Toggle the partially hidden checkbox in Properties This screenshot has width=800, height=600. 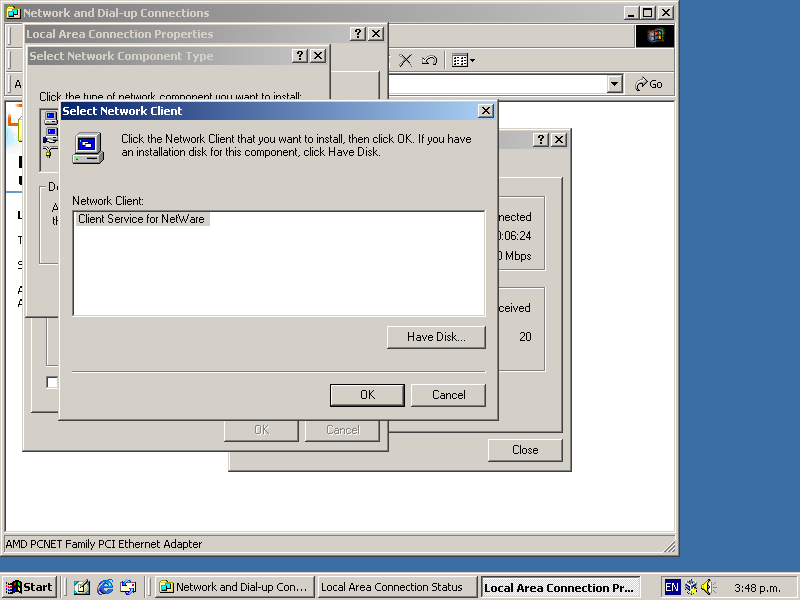[52, 382]
